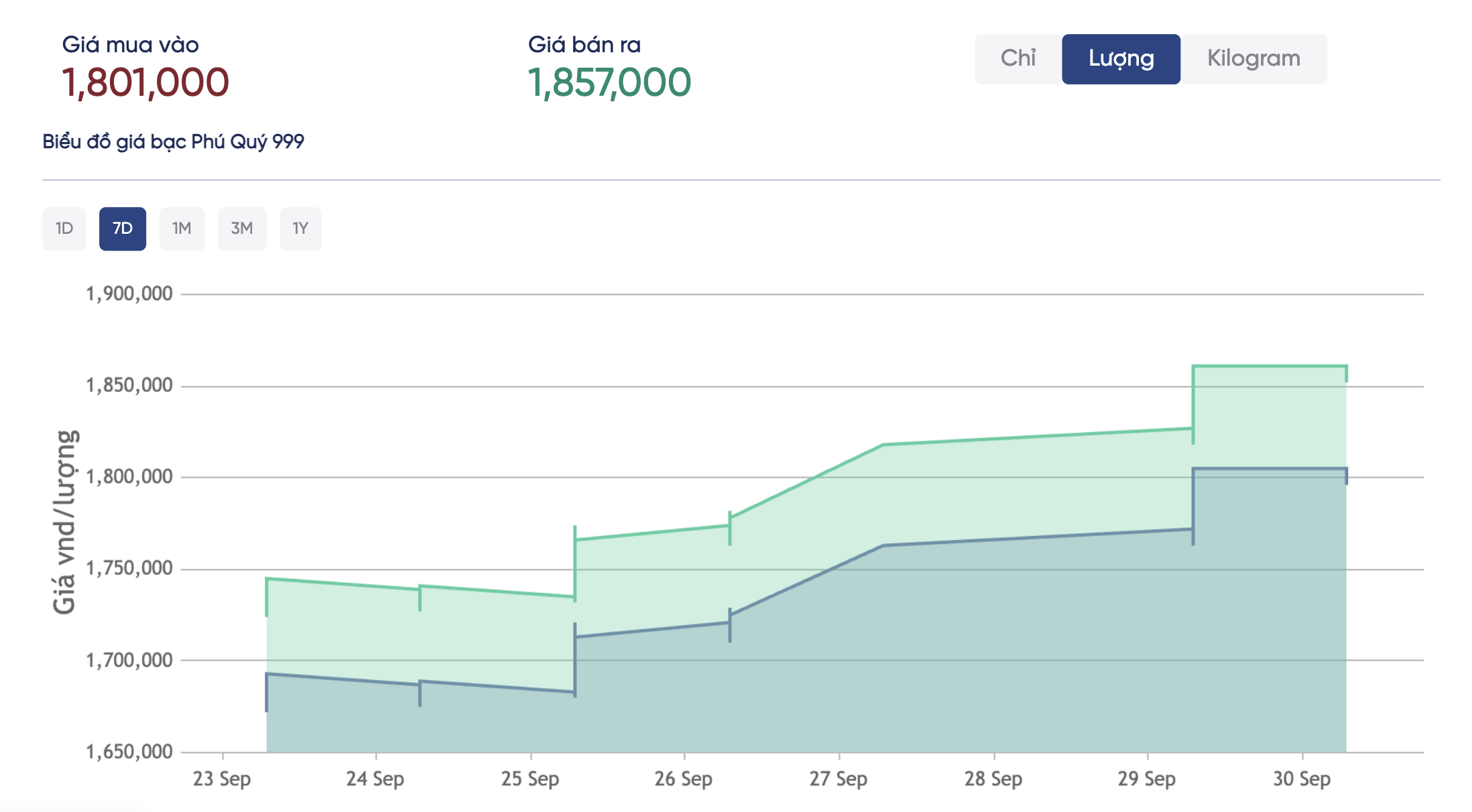The width and height of the screenshot is (1472, 812).
Task: Select the Chỉ unit tab
Action: (x=1018, y=59)
